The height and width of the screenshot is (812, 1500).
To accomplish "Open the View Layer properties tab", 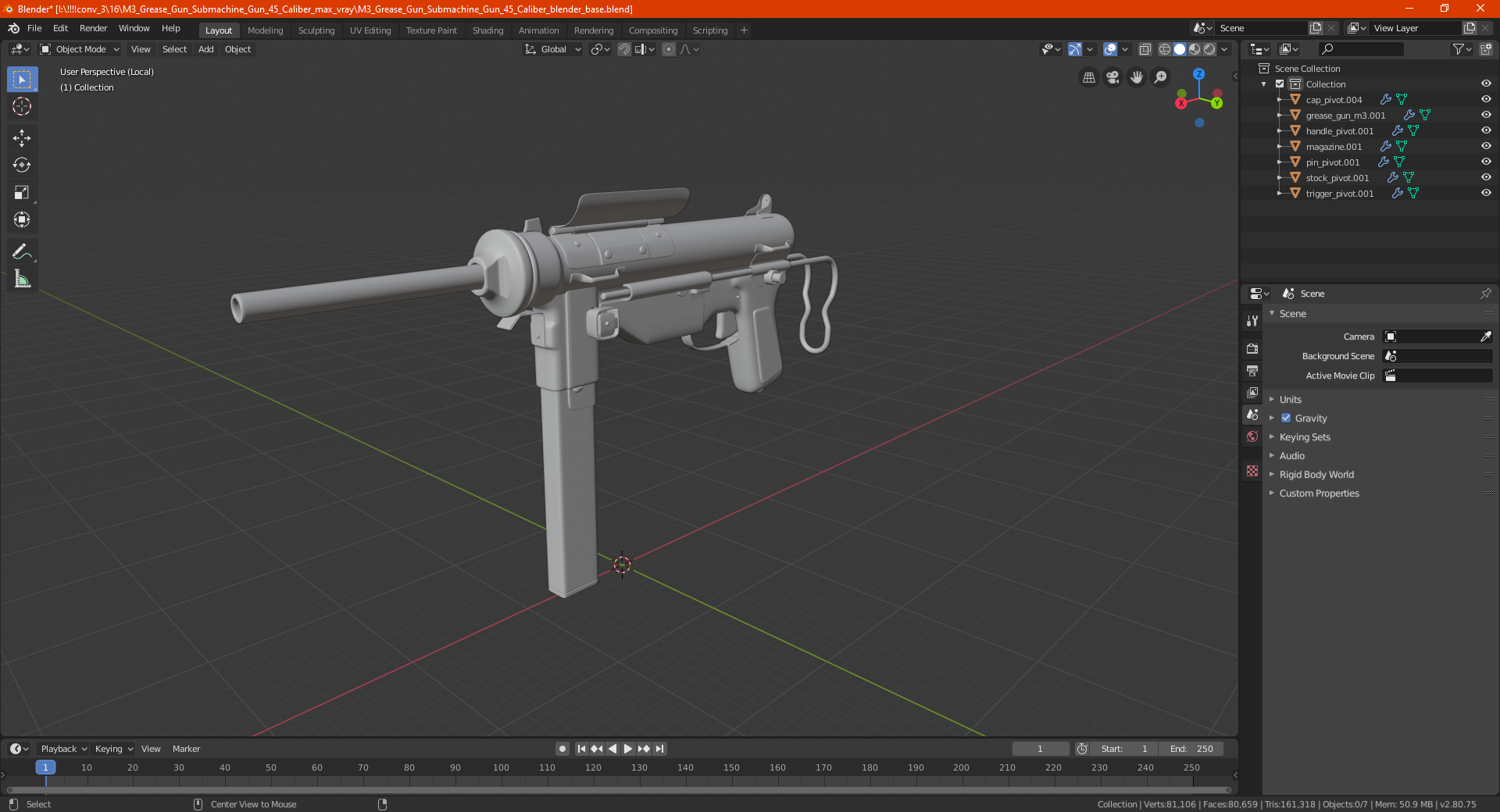I will [1252, 392].
